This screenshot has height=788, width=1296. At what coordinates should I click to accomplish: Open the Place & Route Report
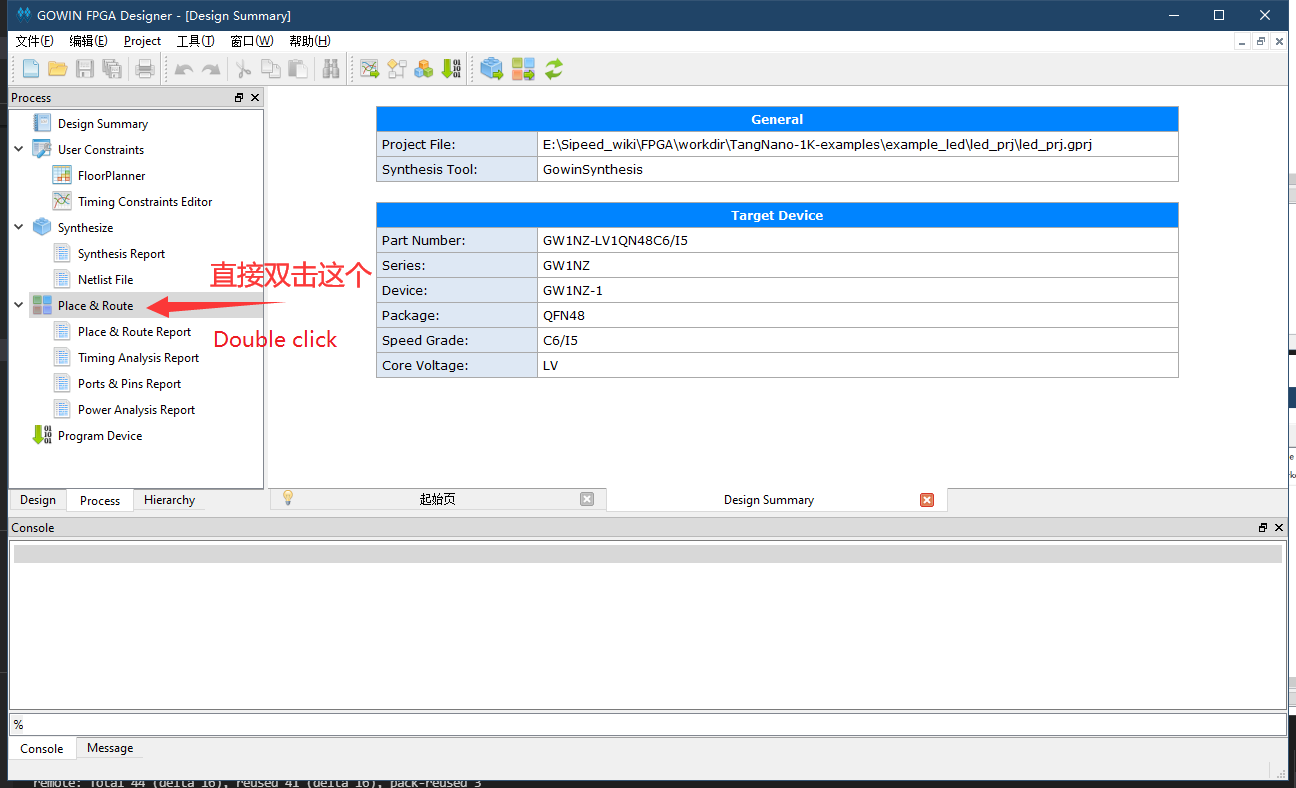coord(134,331)
